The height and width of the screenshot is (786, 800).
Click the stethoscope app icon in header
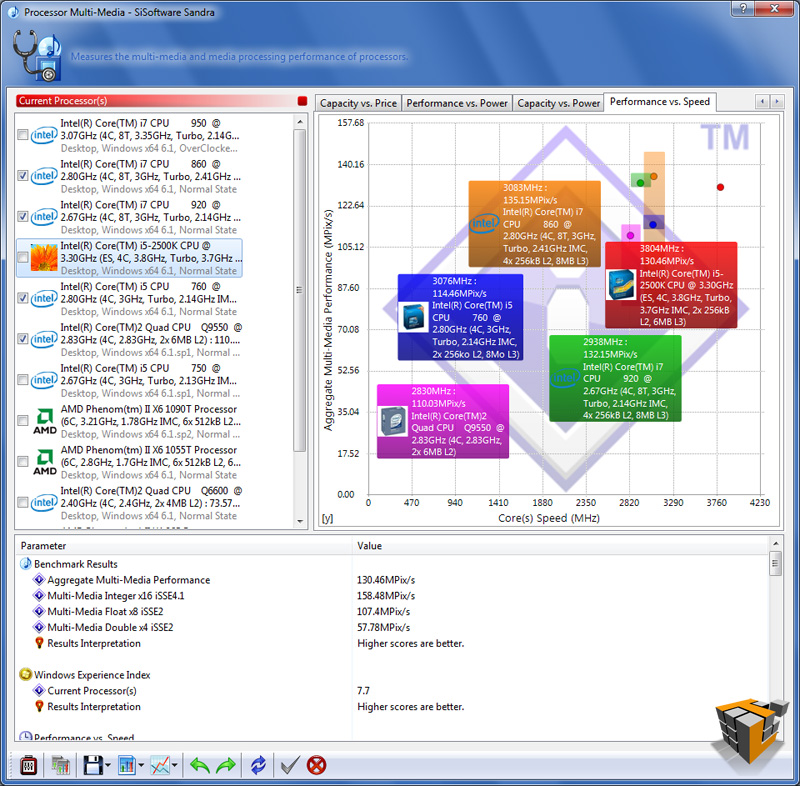[x=37, y=55]
